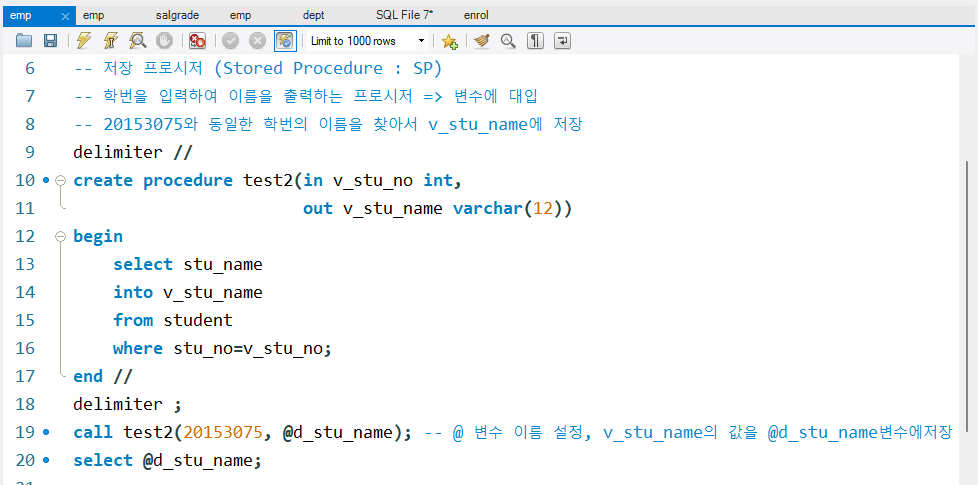Click the 'select' keyword on line 13
978x485 pixels.
pyautogui.click(x=143, y=264)
